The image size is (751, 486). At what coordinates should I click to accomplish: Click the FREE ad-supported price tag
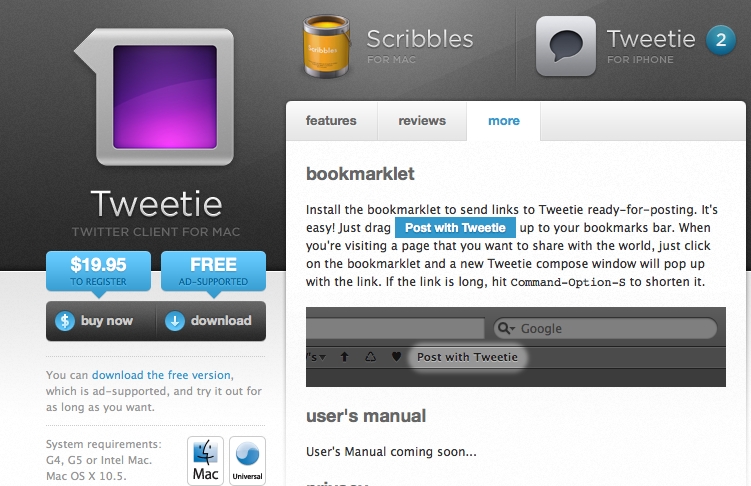tap(214, 273)
